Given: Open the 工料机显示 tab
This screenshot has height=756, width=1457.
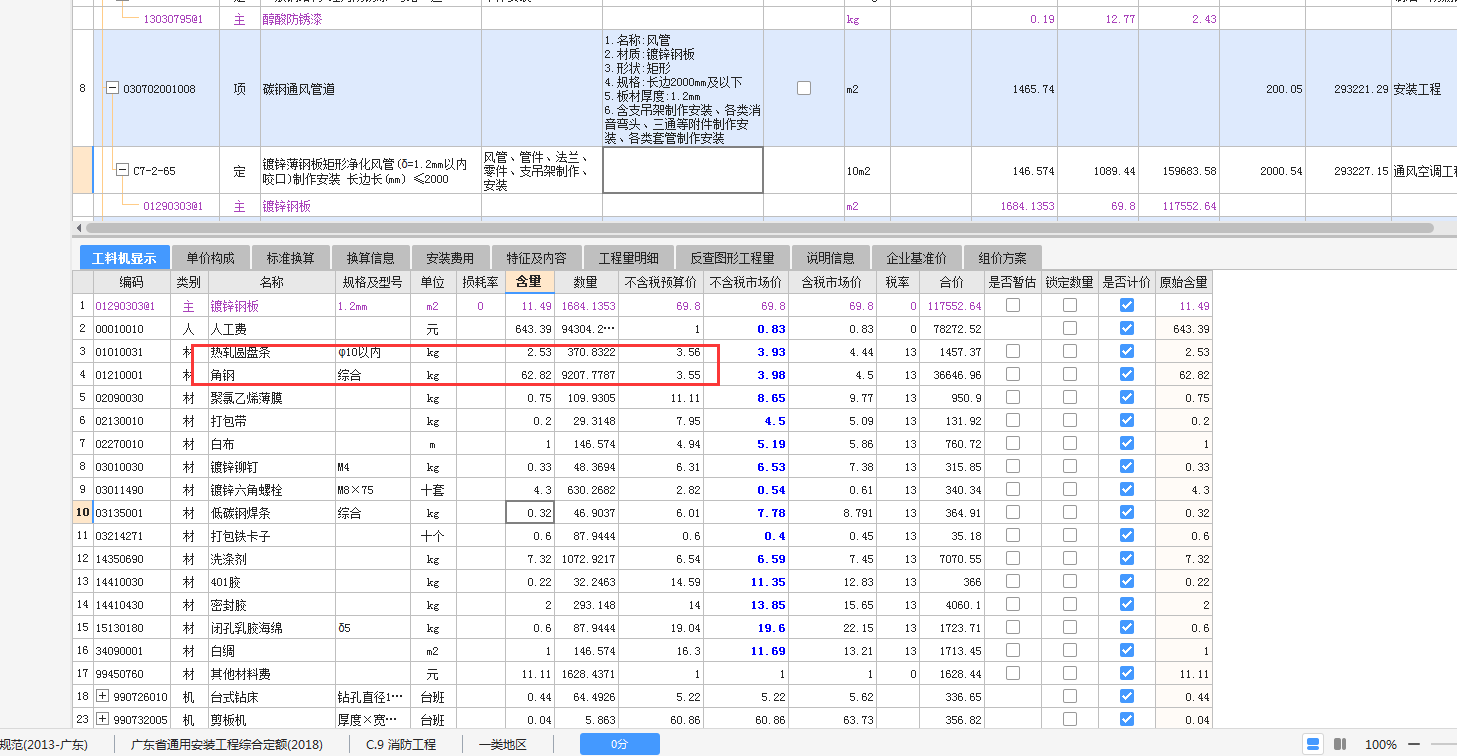Looking at the screenshot, I should point(124,258).
